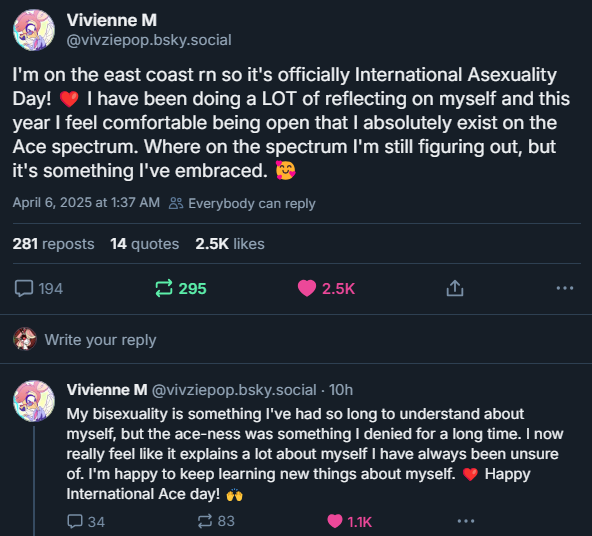
Task: View the 14 quotes list
Action: click(145, 244)
